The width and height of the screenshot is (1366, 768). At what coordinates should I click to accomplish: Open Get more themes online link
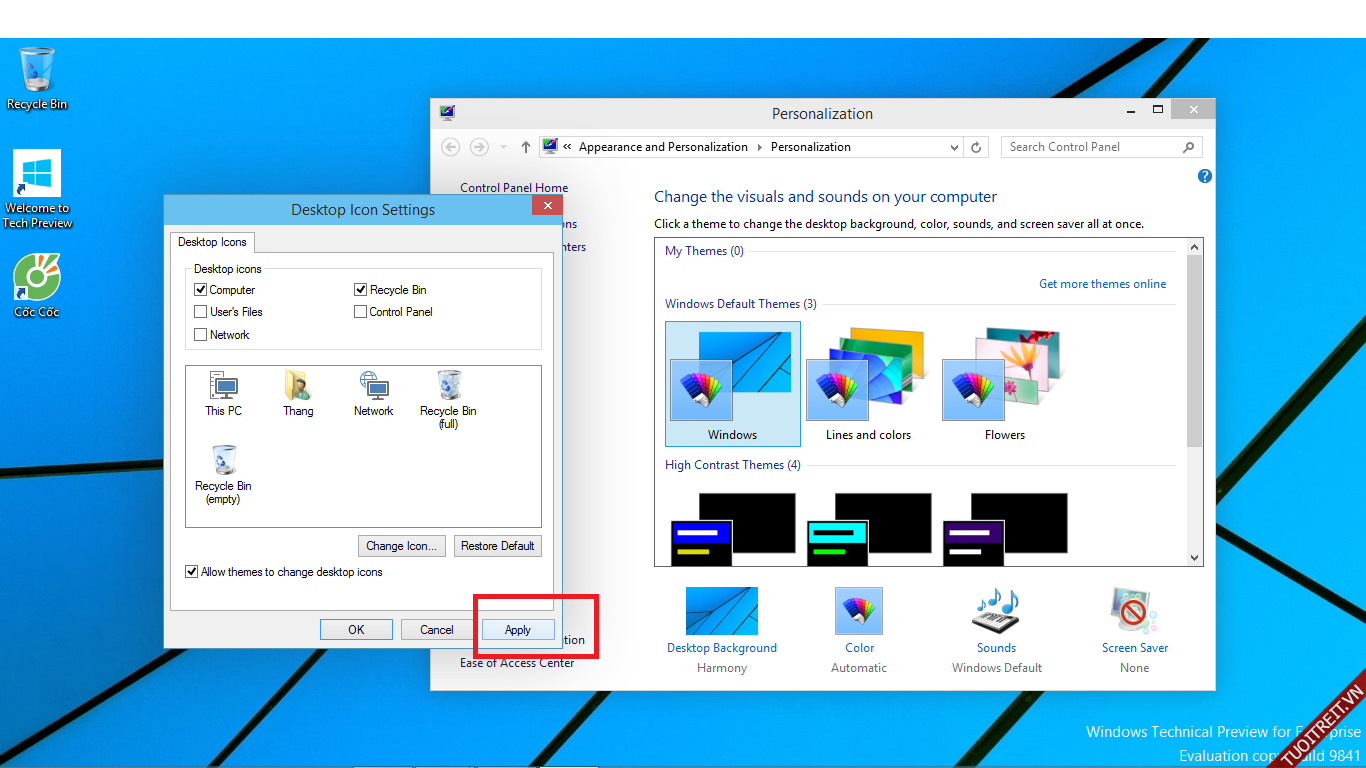tap(1102, 284)
